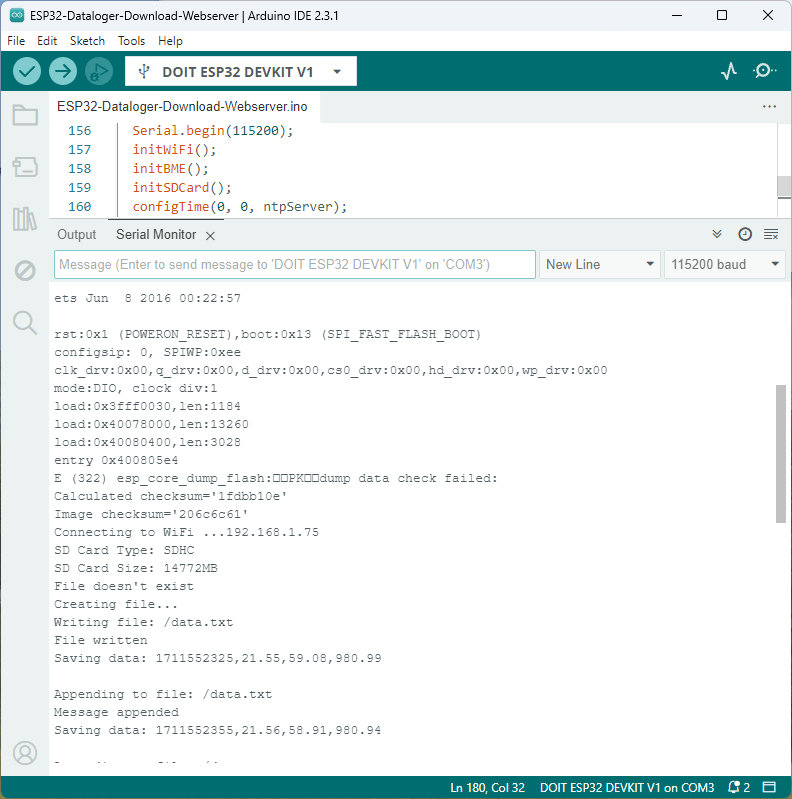Click the code editor vertical scrollbar thumb
Viewport: 792px width, 799px height.
(784, 187)
